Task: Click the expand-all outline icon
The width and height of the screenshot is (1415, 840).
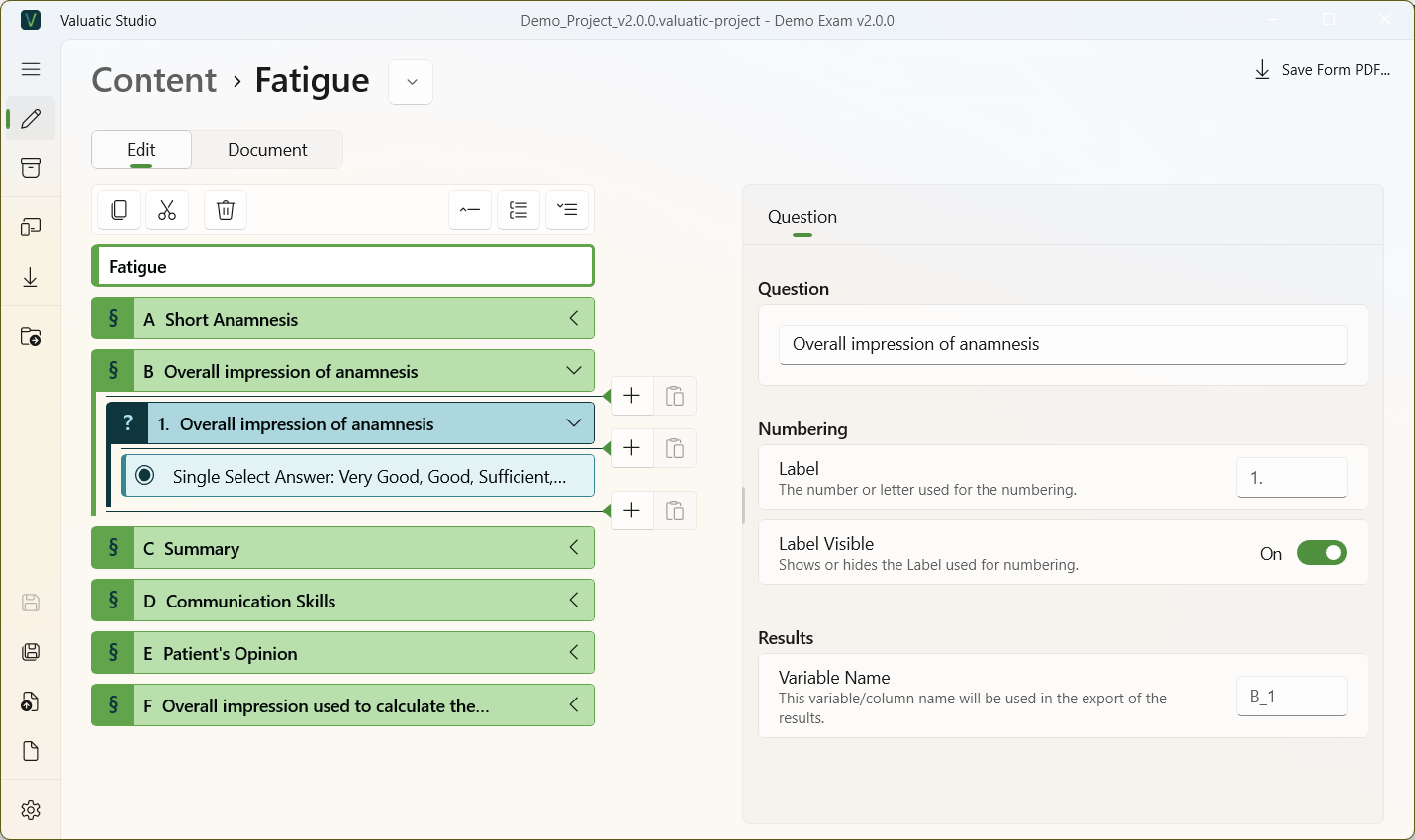Action: (567, 210)
